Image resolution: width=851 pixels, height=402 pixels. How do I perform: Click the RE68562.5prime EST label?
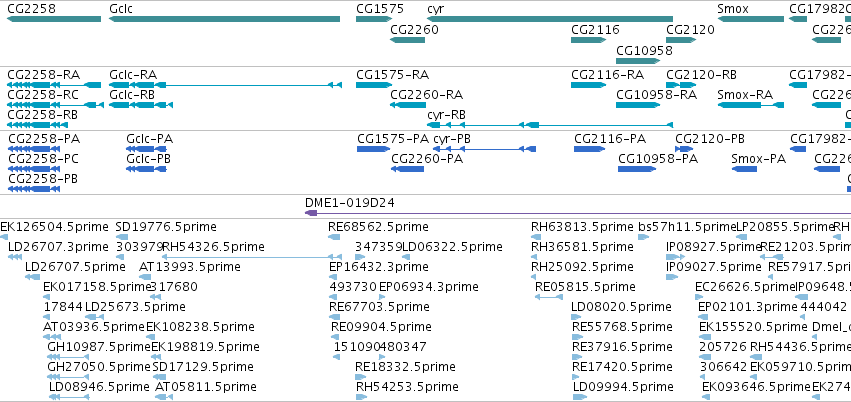click(x=378, y=226)
